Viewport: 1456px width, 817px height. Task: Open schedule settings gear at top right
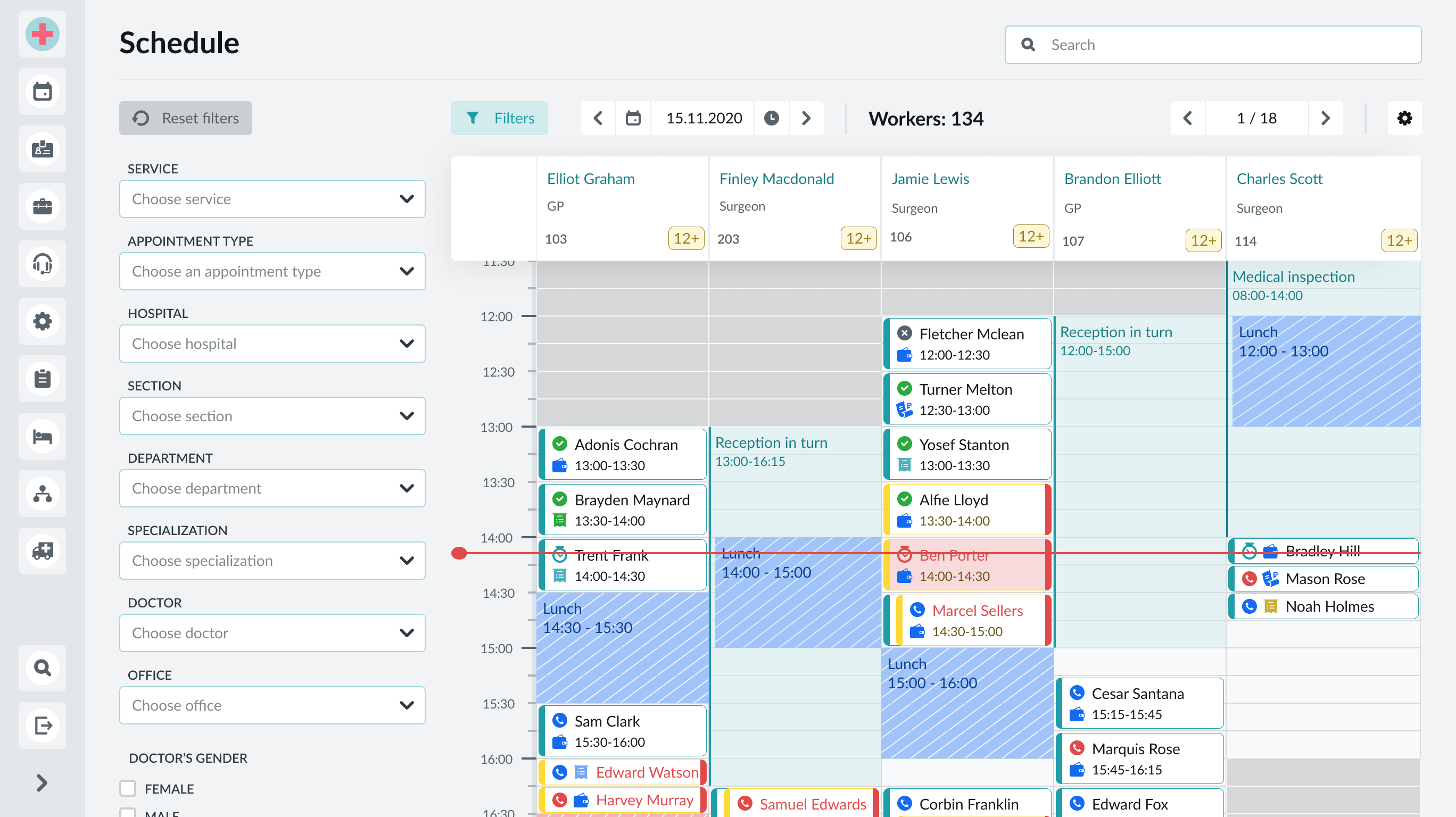coord(1404,118)
